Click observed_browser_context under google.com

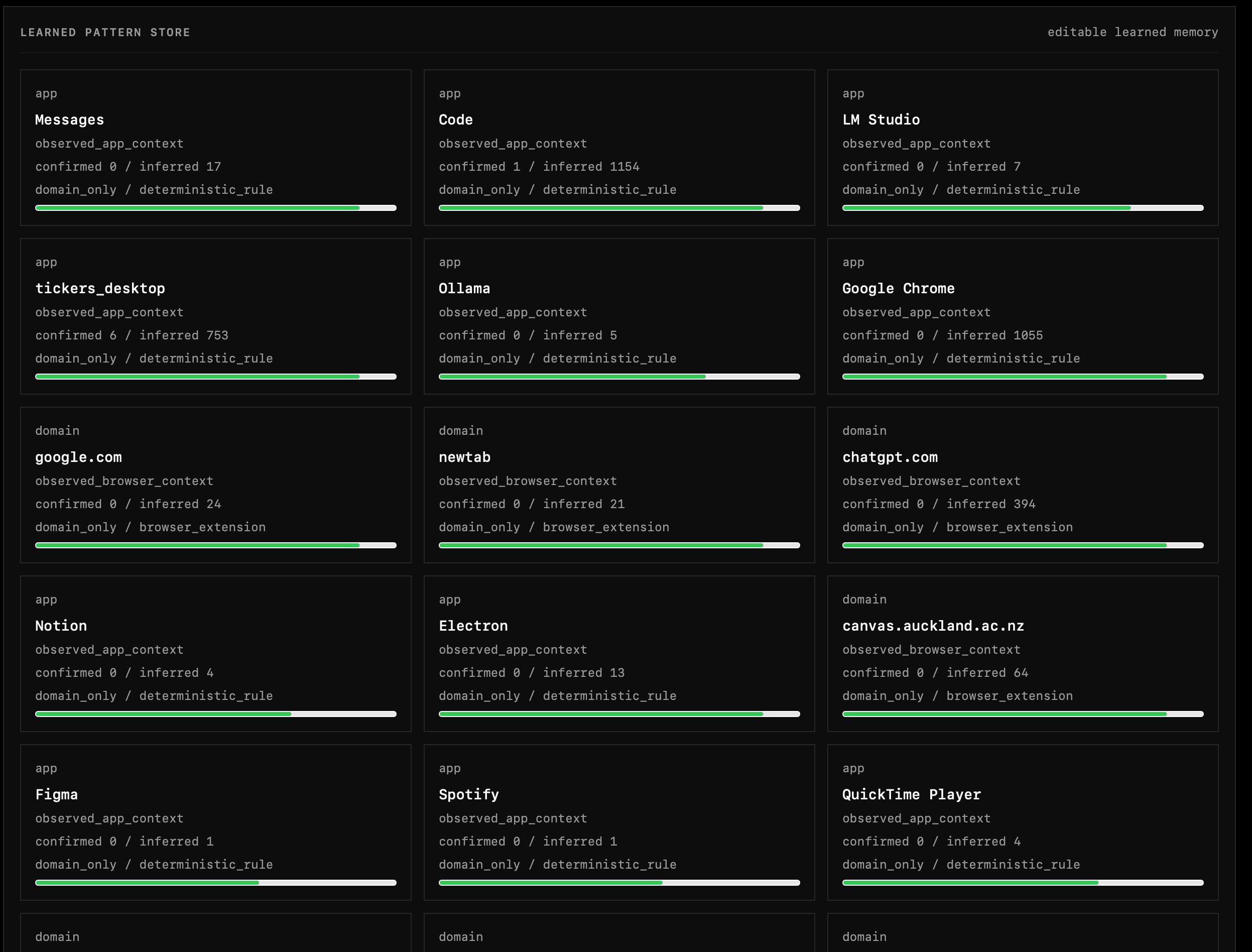tap(124, 481)
